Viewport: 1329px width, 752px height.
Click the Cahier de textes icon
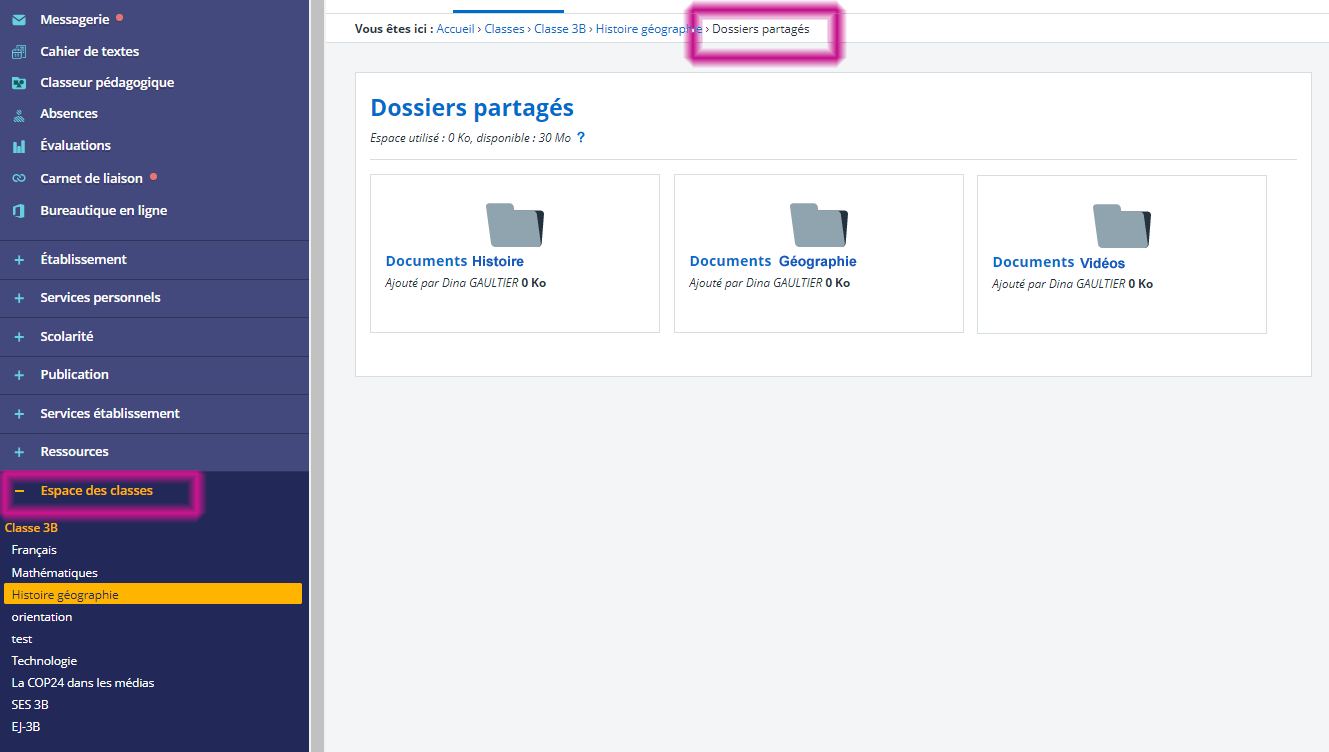coord(18,52)
